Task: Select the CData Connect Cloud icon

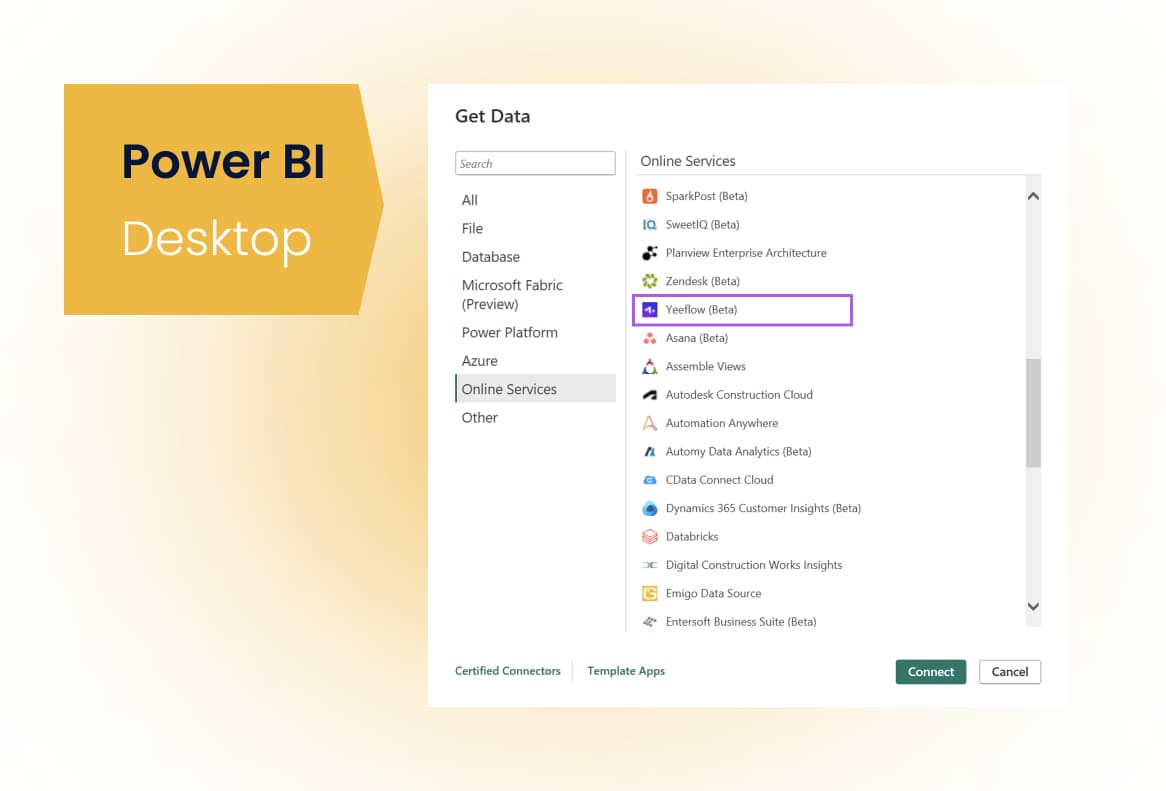Action: [x=649, y=480]
